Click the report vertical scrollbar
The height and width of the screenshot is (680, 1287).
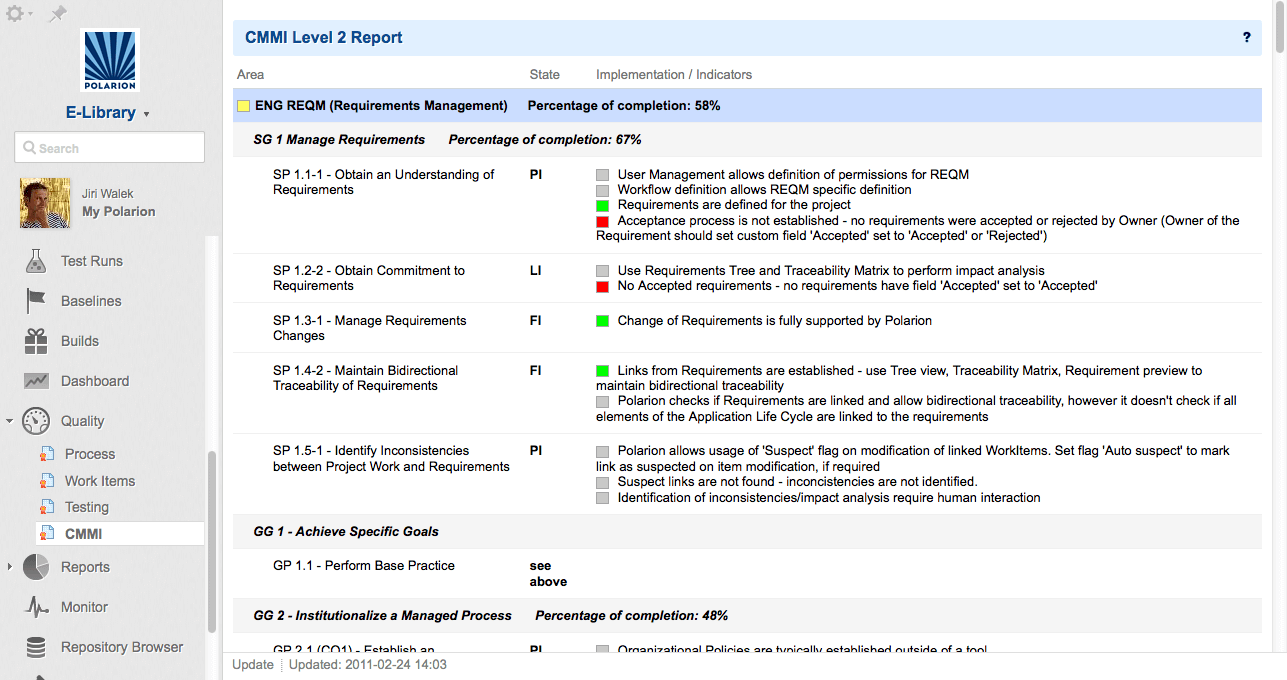[1281, 27]
